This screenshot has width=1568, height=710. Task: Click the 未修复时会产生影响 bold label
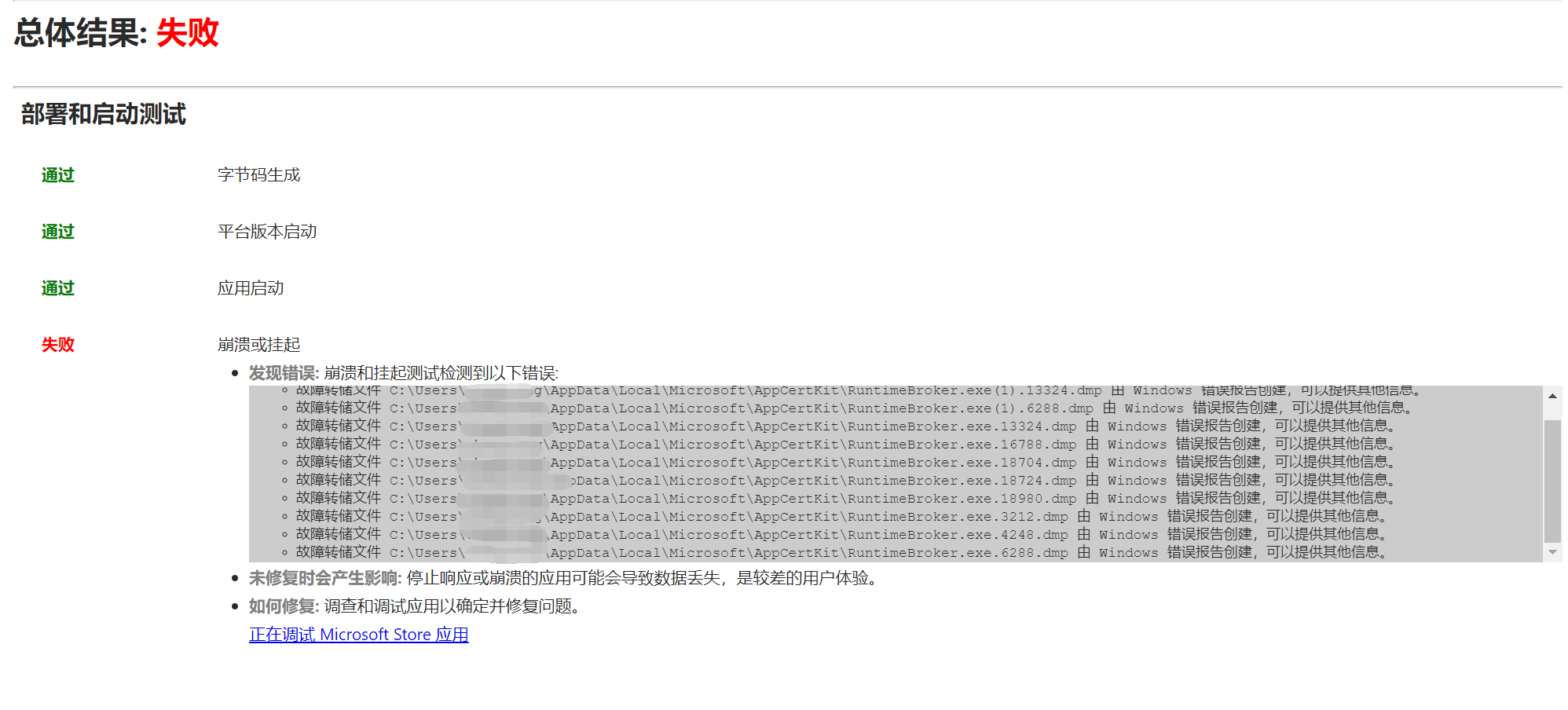(x=324, y=578)
